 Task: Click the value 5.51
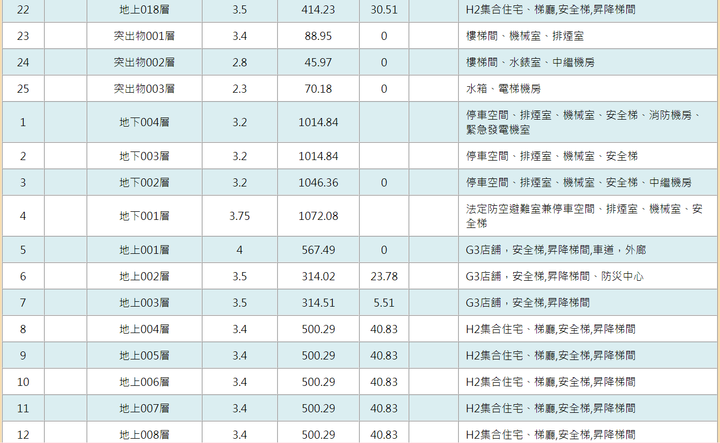click(384, 303)
